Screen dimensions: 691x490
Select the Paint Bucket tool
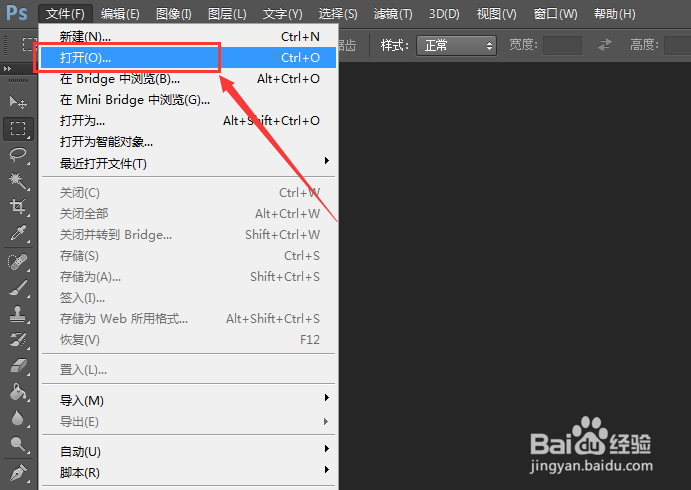tap(18, 392)
